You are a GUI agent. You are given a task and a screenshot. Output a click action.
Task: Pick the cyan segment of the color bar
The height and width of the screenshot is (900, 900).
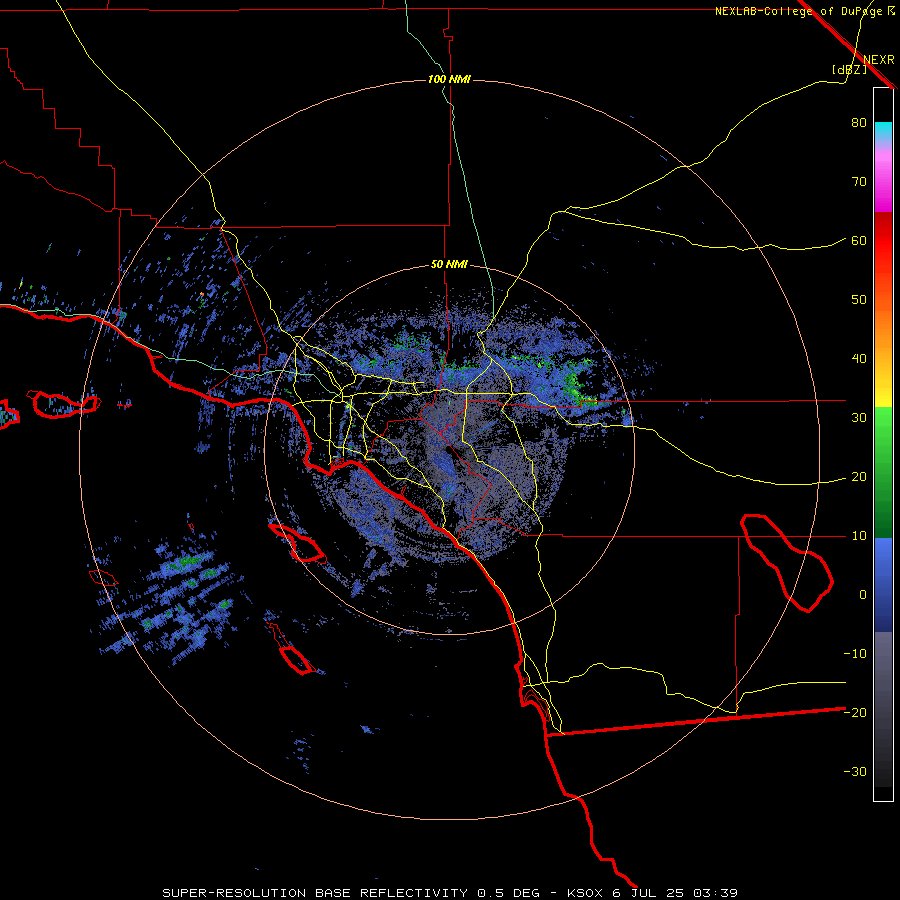[x=883, y=132]
